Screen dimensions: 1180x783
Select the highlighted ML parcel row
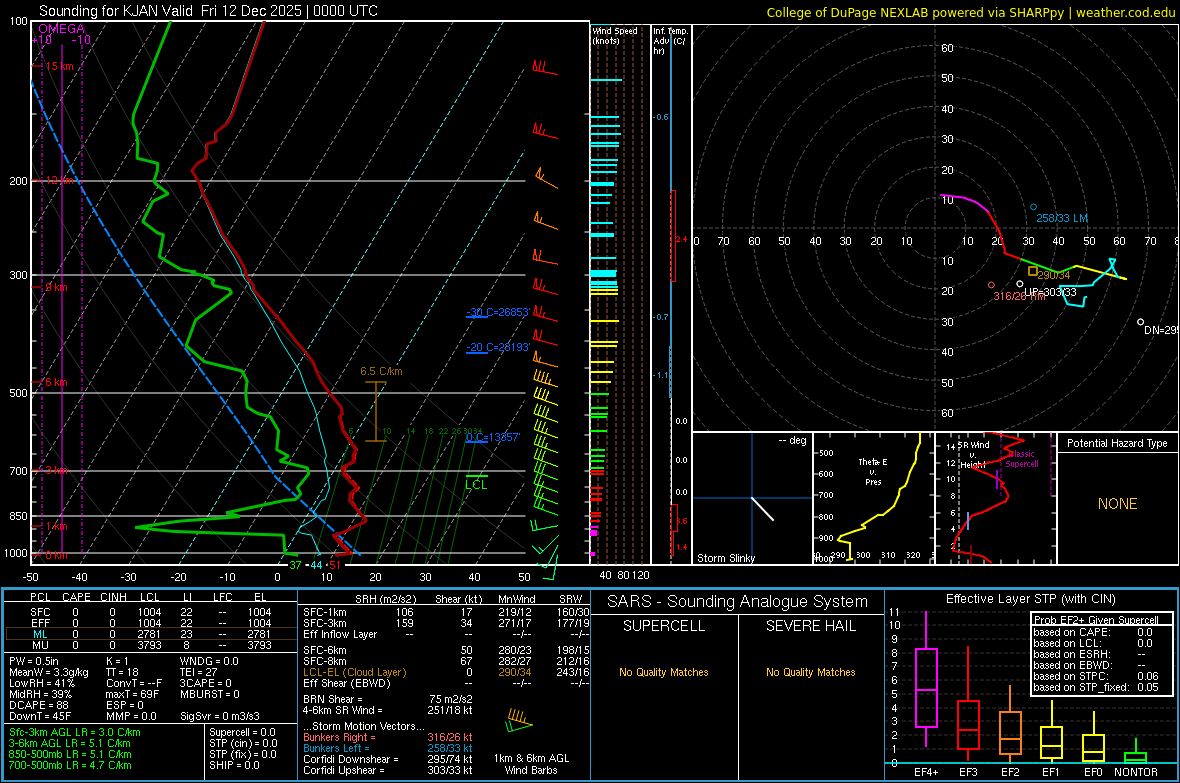(x=151, y=634)
